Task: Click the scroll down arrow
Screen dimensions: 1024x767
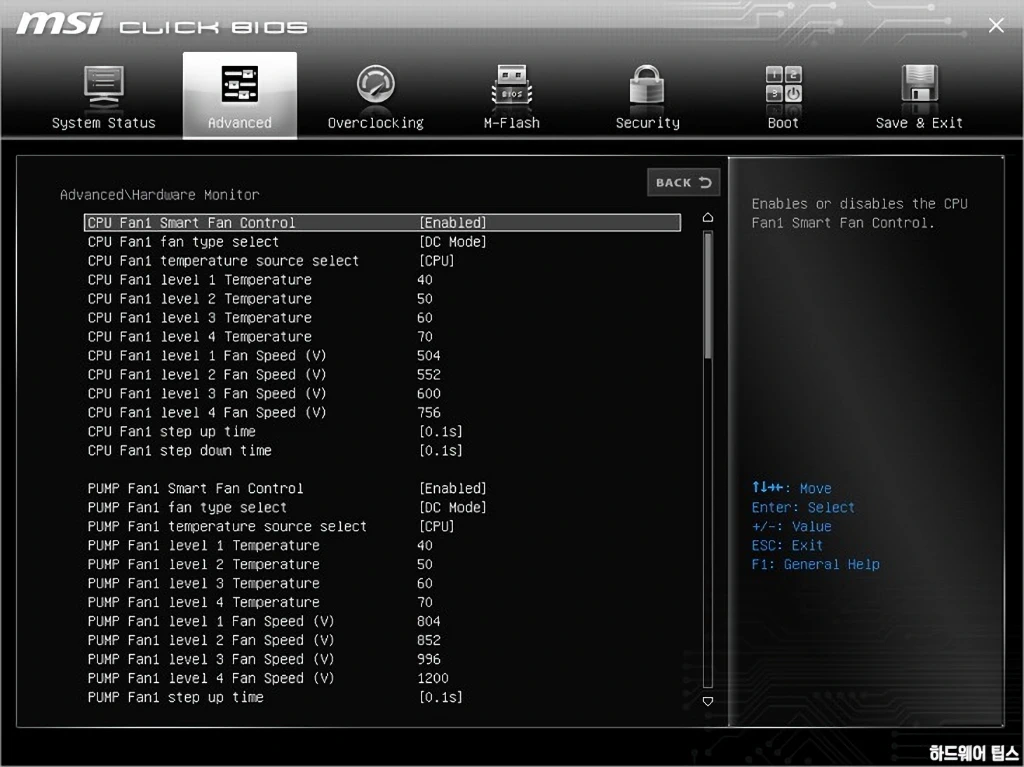Action: pyautogui.click(x=707, y=701)
